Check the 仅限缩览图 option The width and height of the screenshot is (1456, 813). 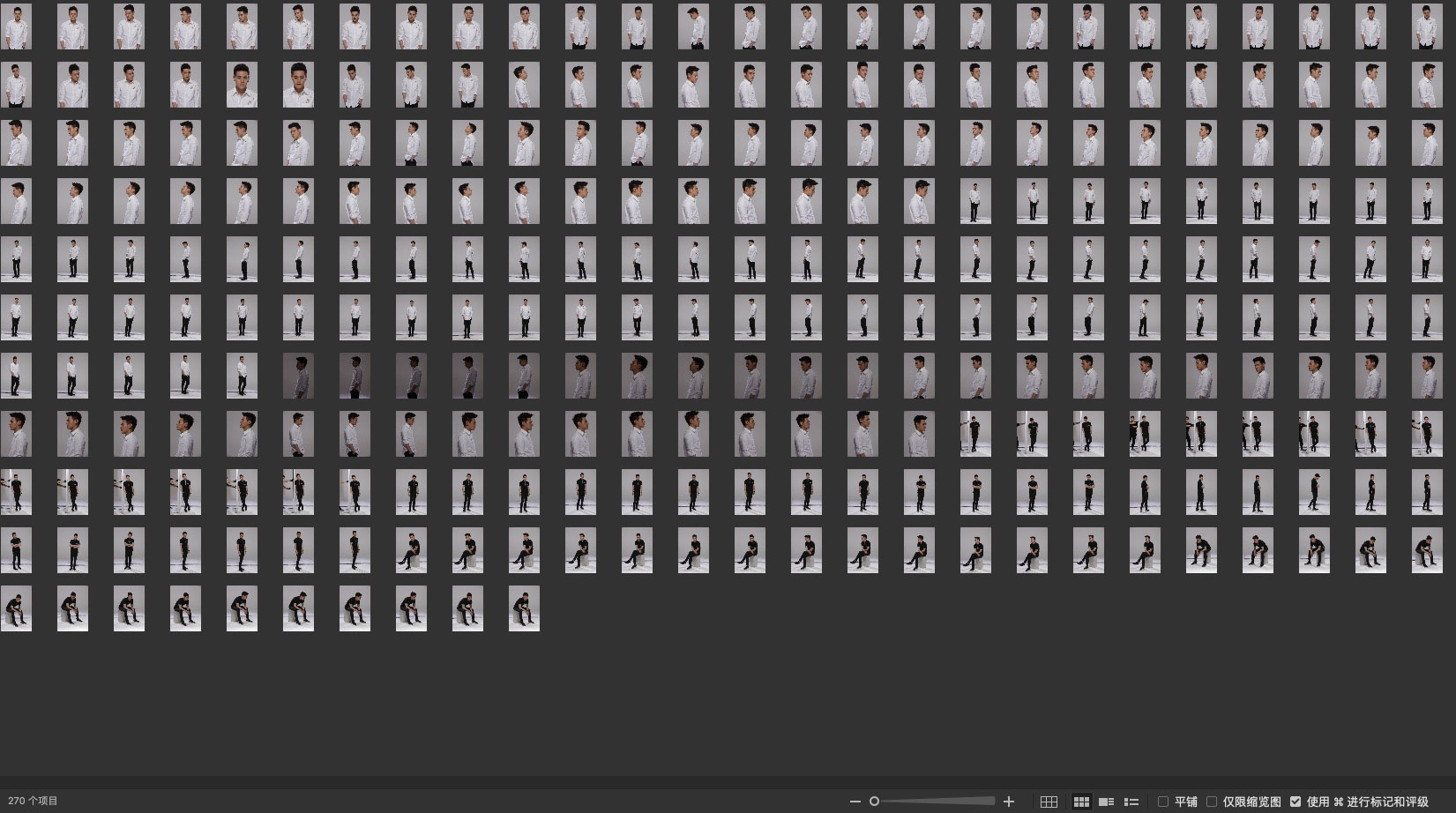[1212, 802]
